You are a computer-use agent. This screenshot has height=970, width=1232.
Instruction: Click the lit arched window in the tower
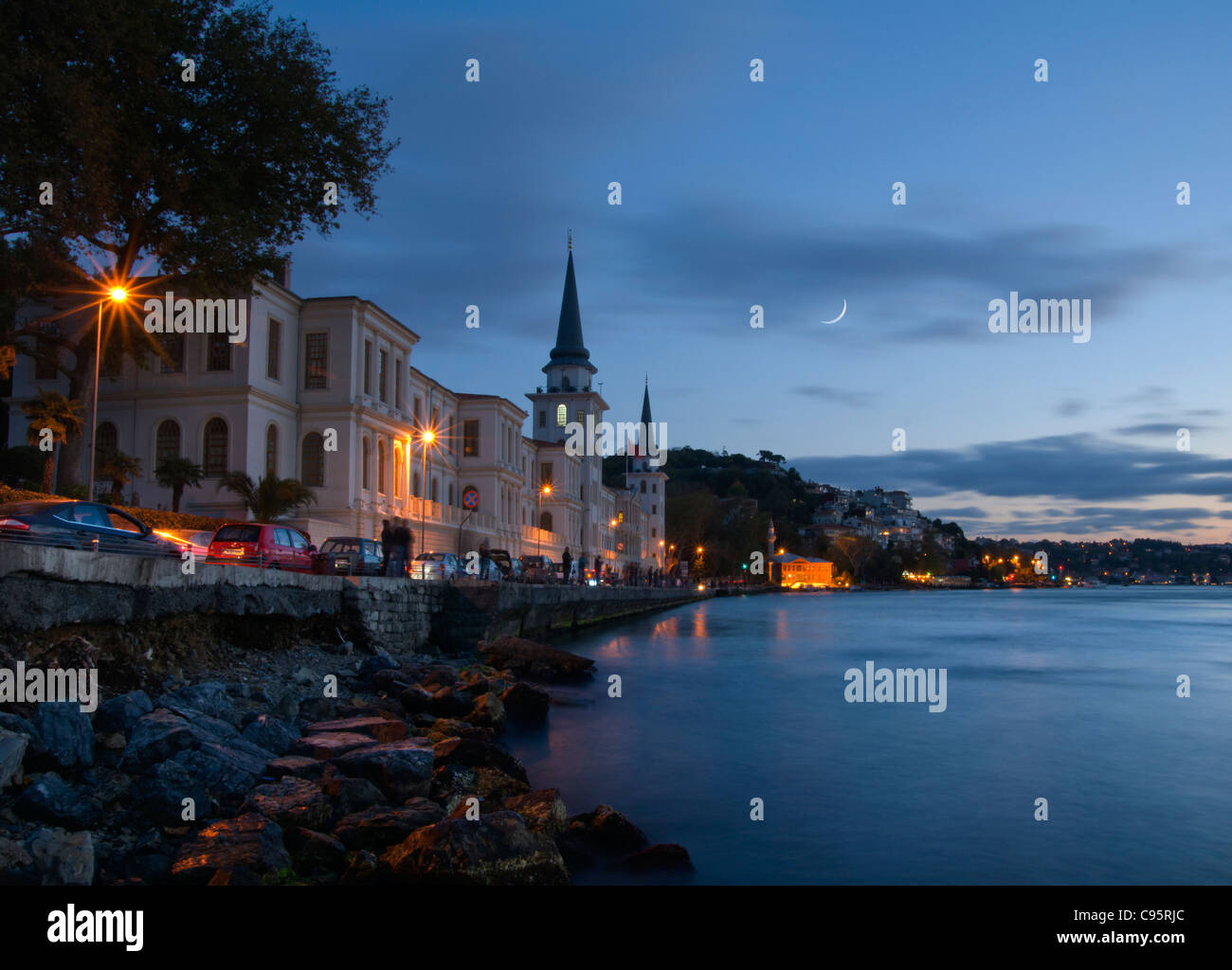pos(561,415)
